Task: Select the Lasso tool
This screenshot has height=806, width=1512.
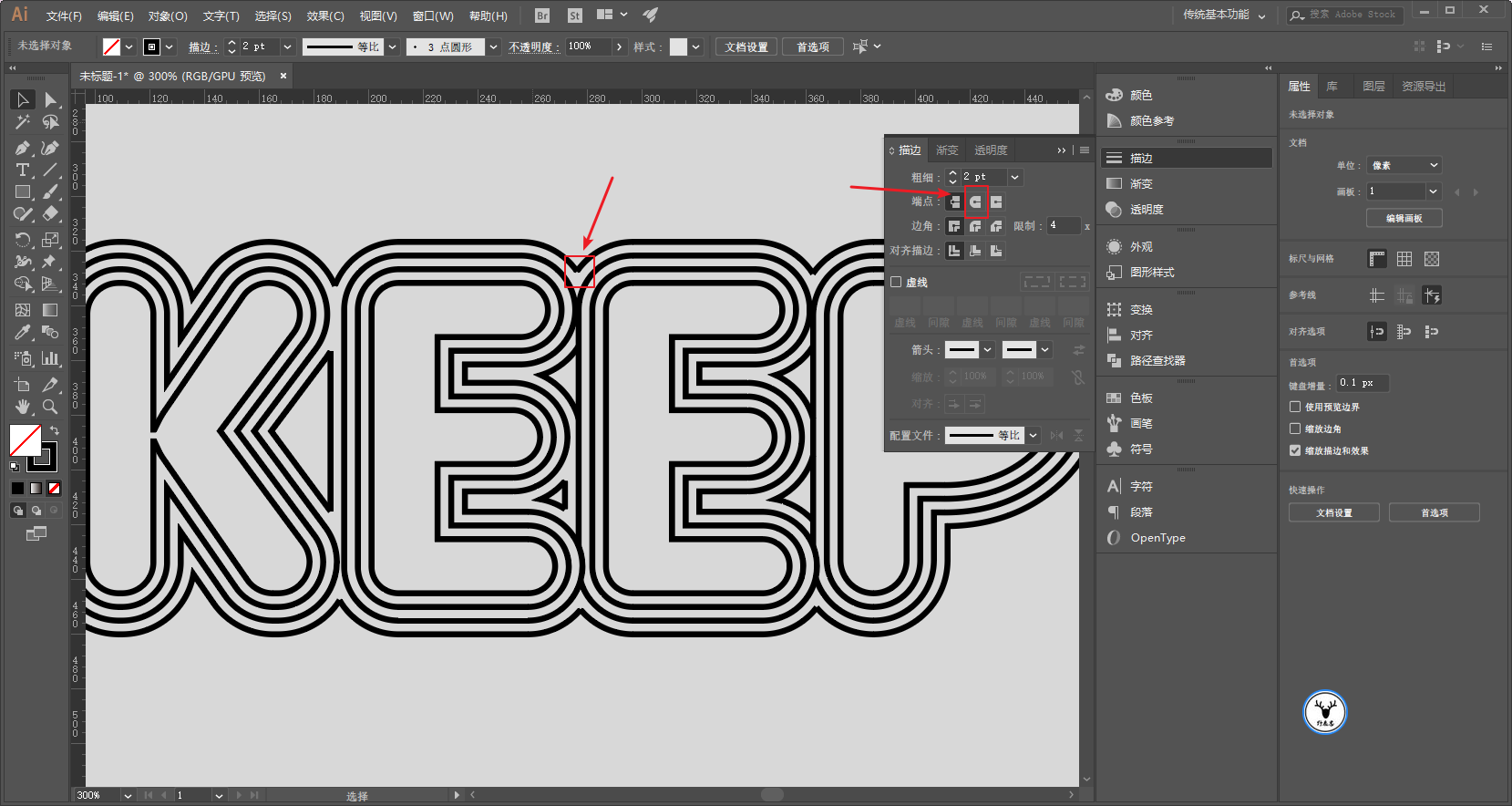Action: pyautogui.click(x=50, y=122)
